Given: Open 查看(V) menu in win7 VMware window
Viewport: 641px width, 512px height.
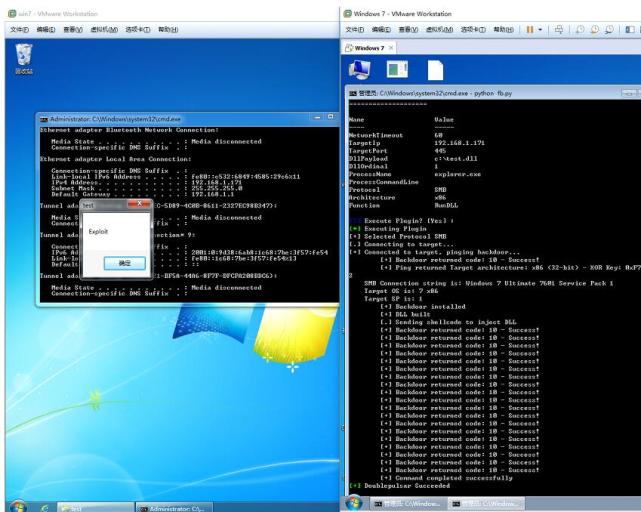Looking at the screenshot, I should pos(73,29).
